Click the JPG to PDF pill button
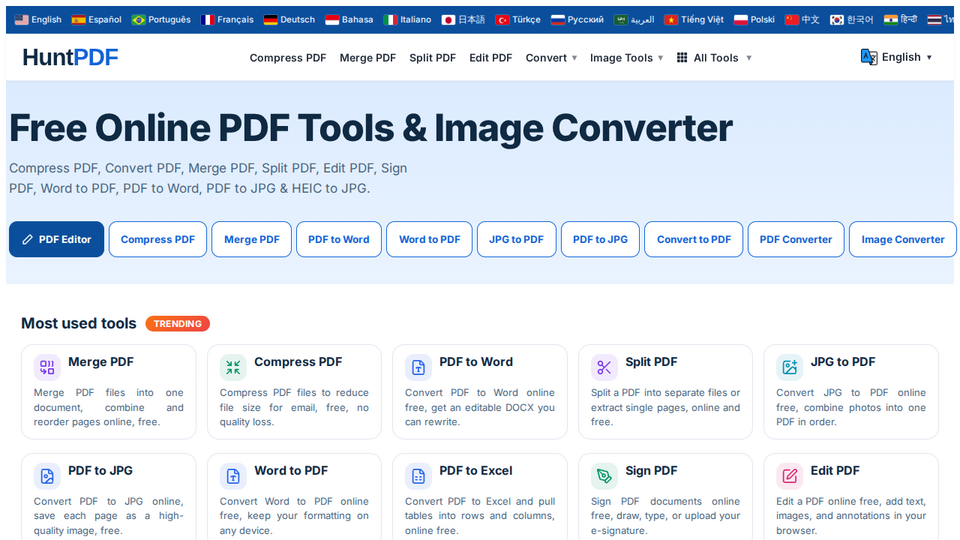The width and height of the screenshot is (960, 540). (516, 239)
